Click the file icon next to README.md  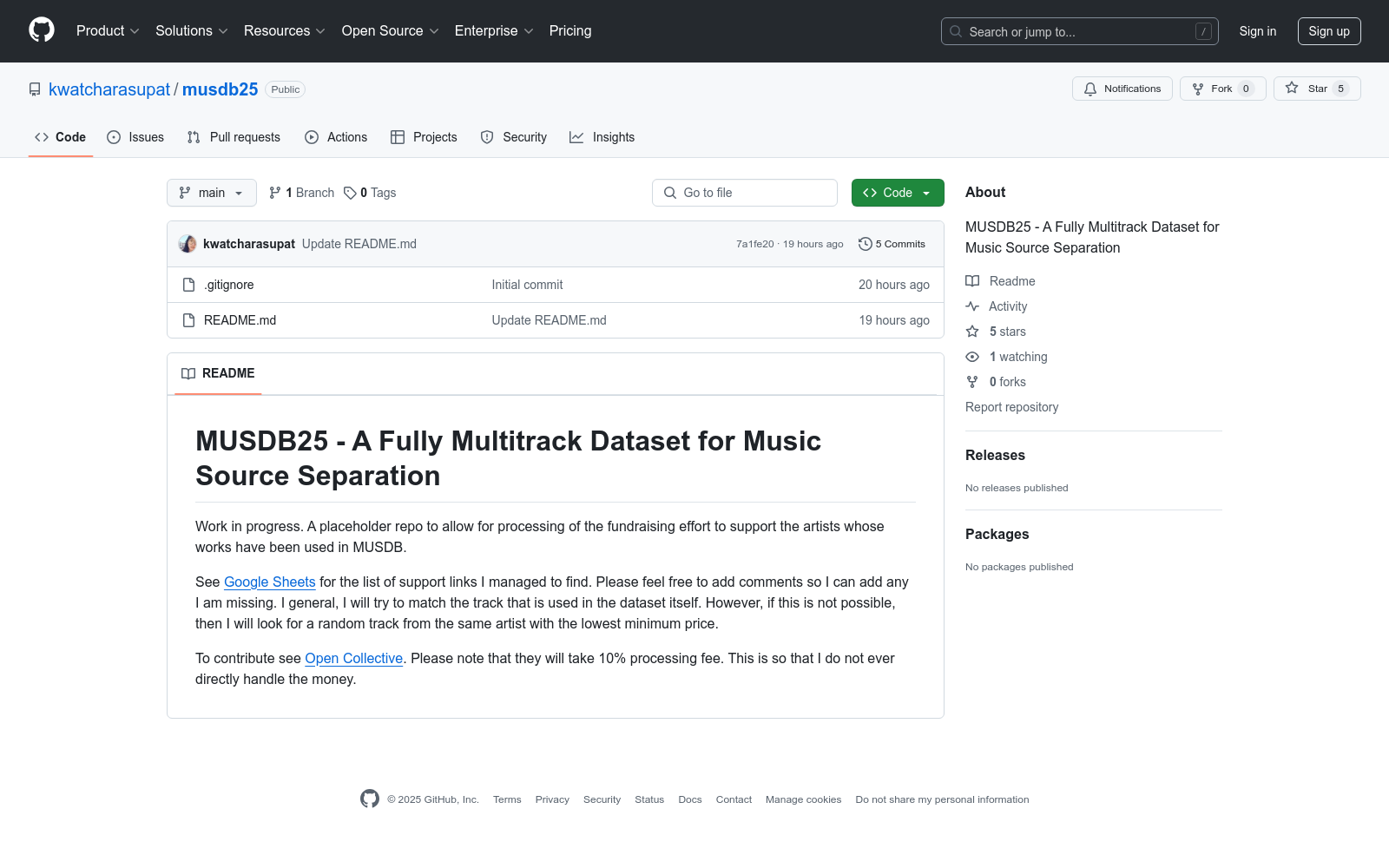tap(188, 320)
